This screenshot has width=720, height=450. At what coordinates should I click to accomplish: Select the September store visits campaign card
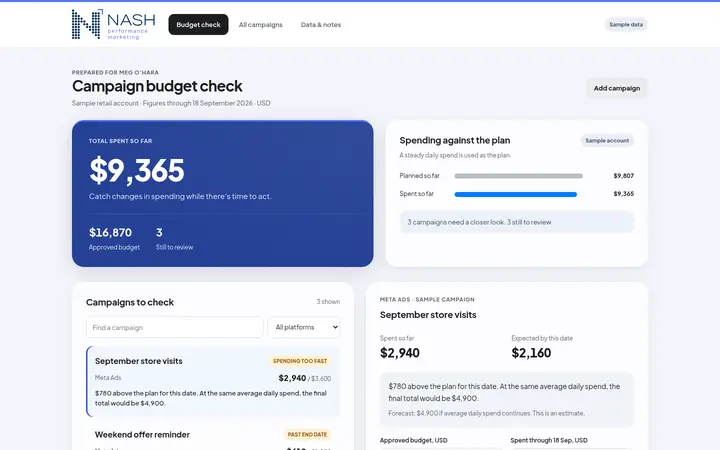[213, 382]
